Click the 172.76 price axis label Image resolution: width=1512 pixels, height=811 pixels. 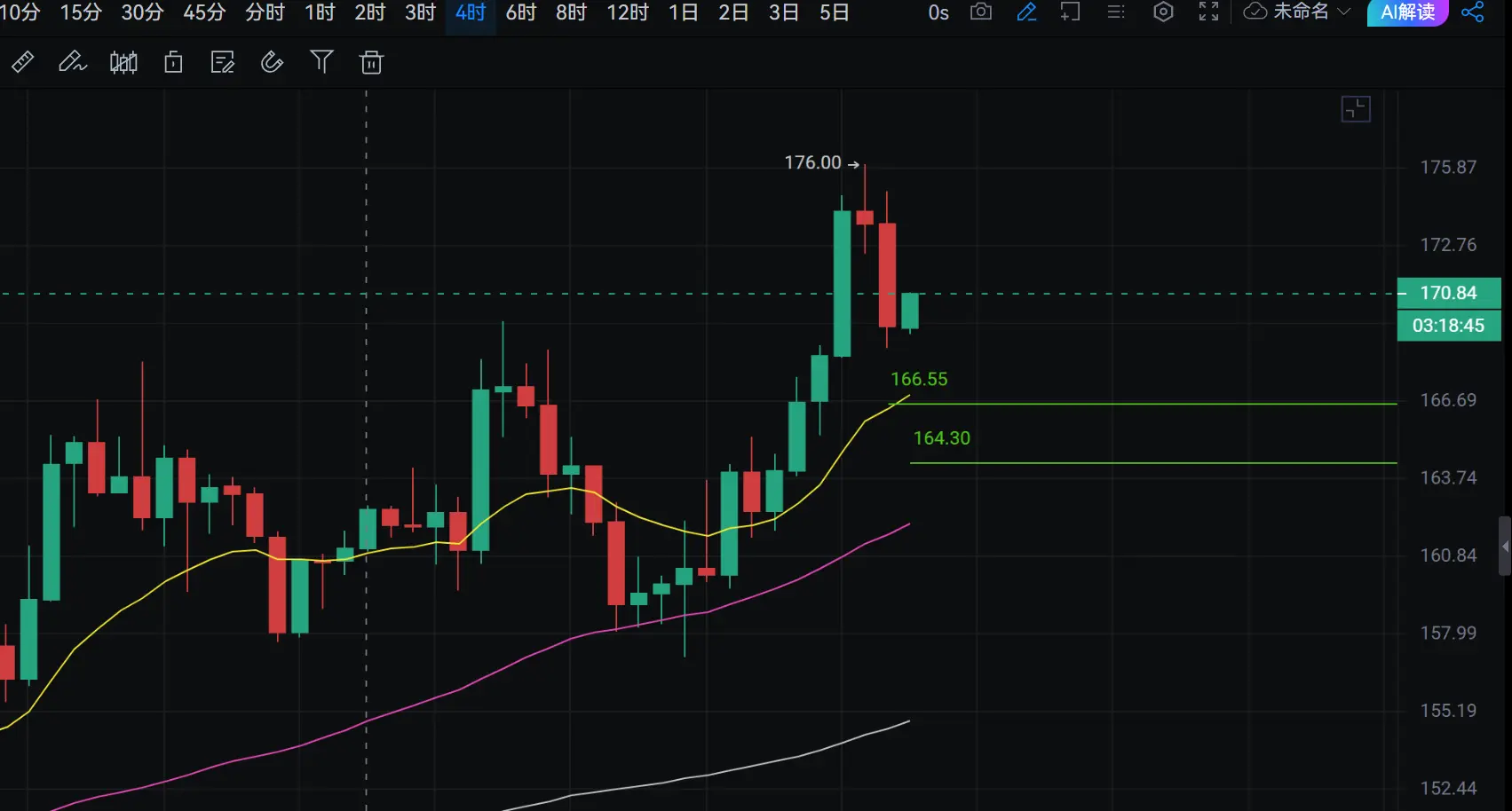click(x=1448, y=244)
